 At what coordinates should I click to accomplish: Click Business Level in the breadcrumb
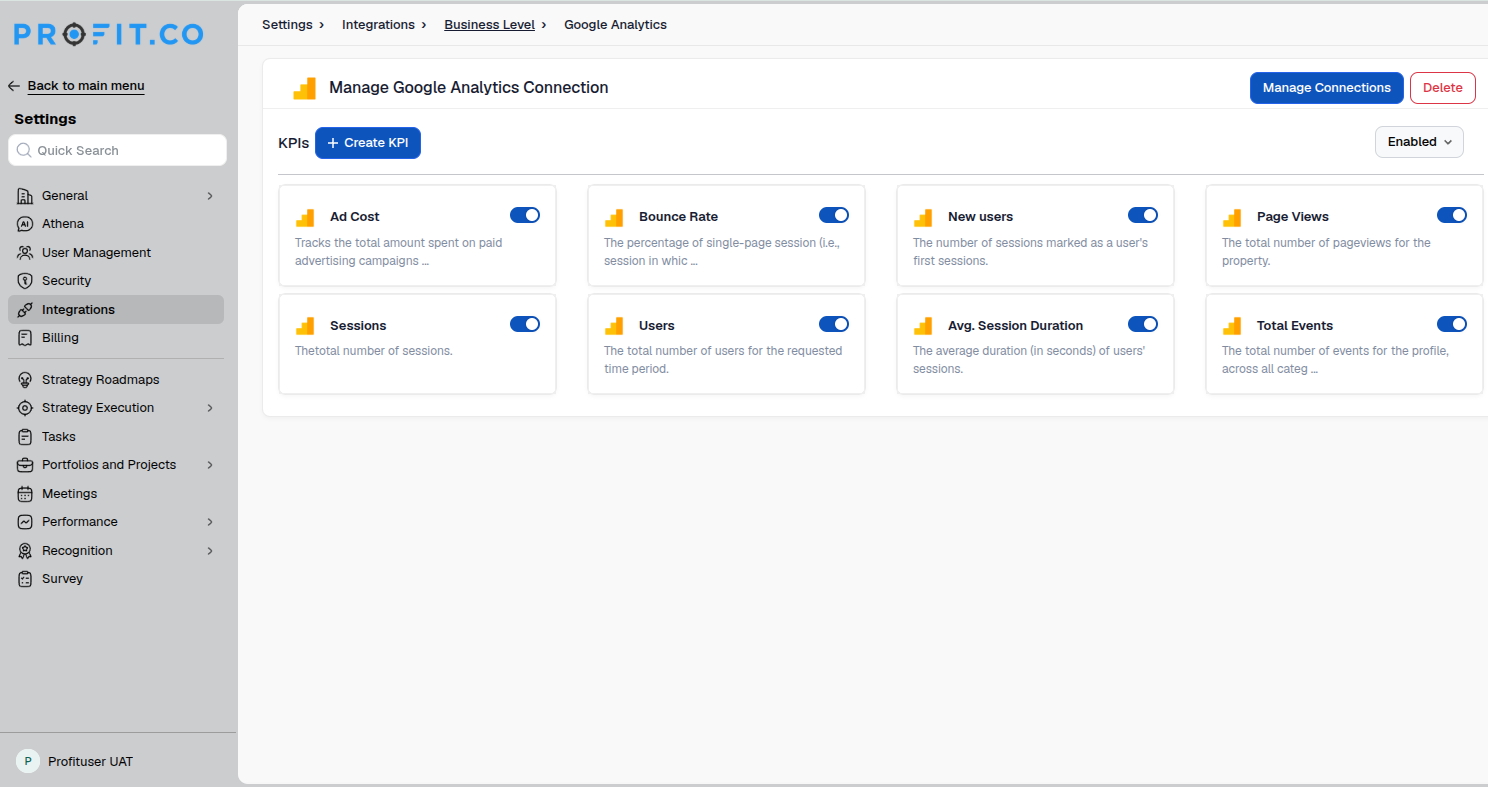(489, 25)
